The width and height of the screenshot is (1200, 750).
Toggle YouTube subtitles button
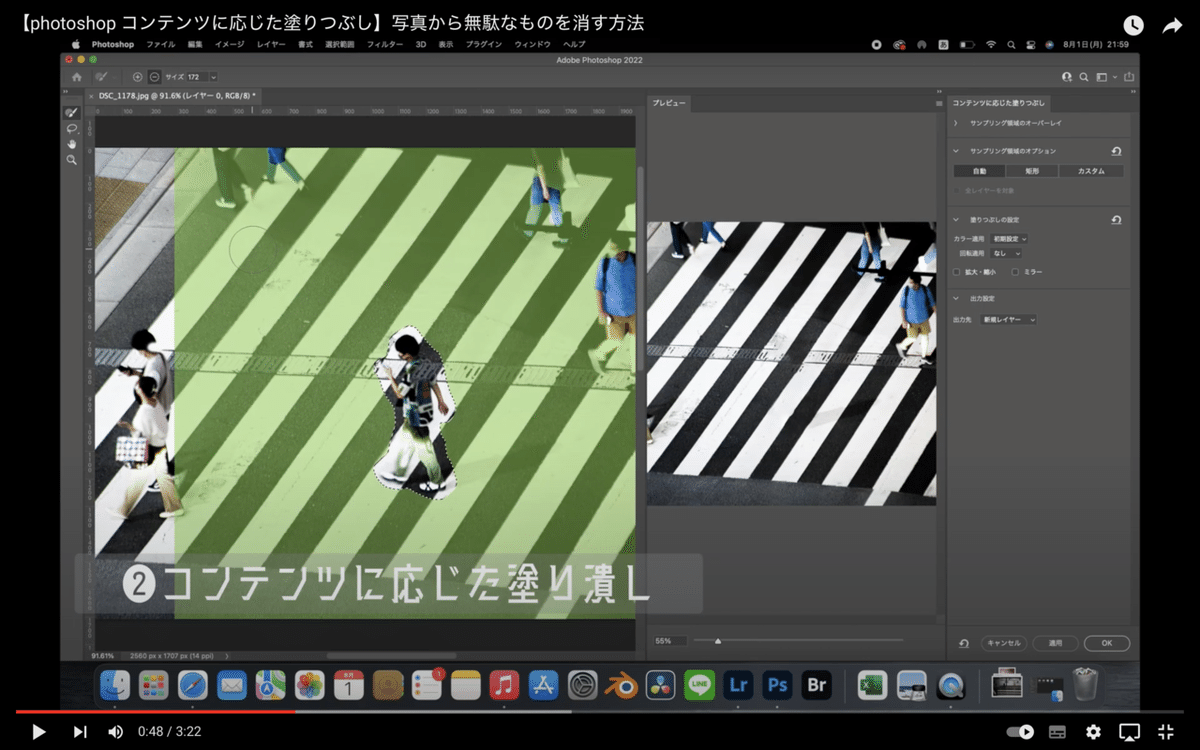pyautogui.click(x=1057, y=732)
